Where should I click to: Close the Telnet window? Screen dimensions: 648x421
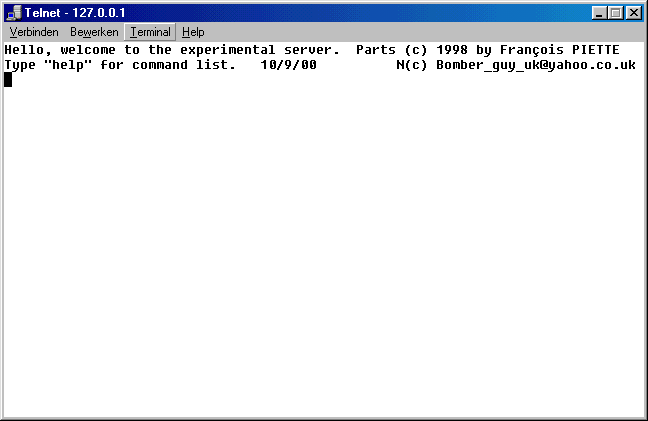point(633,13)
